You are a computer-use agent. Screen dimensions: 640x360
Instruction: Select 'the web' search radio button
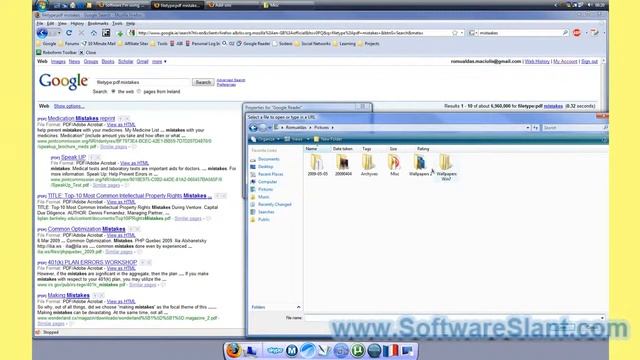coord(113,91)
